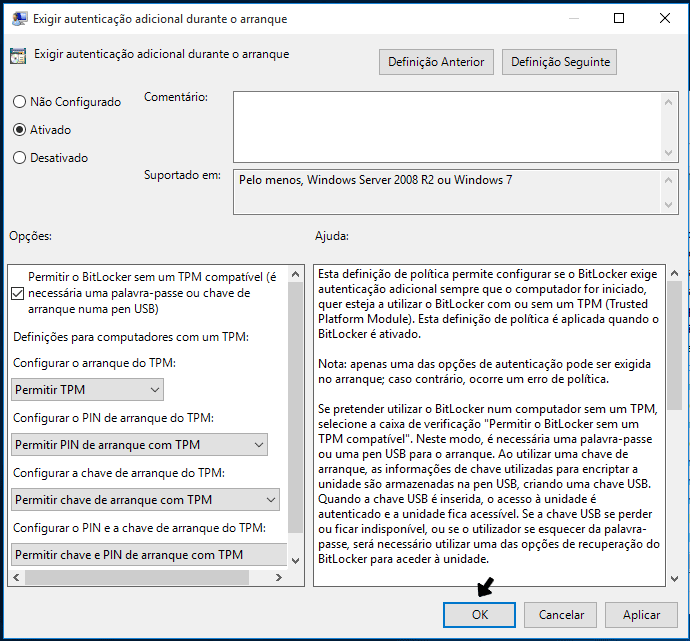
Task: Select the Não Configurado radio button
Action: [x=19, y=102]
